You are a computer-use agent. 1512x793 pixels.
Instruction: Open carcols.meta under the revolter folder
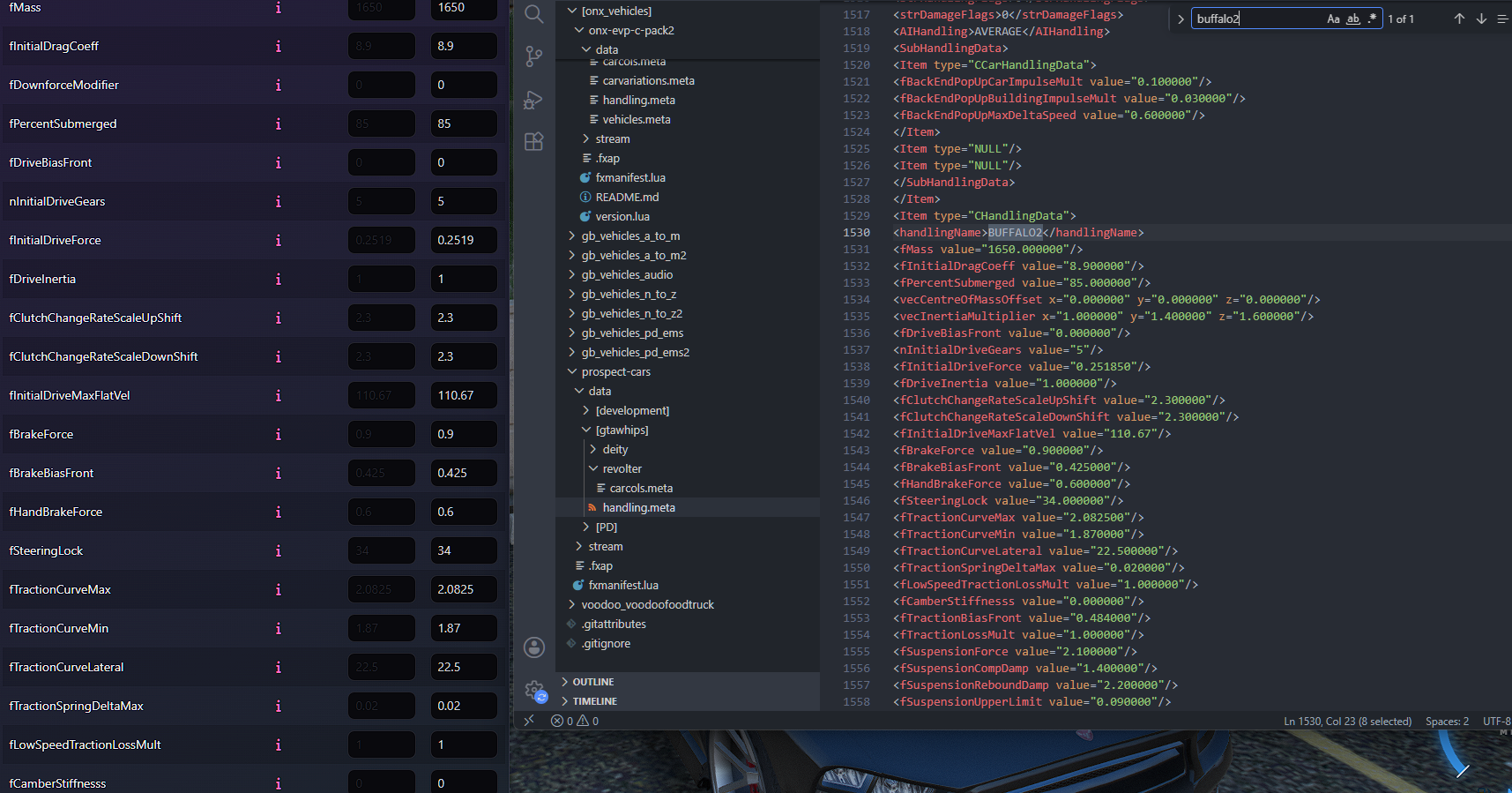click(641, 488)
